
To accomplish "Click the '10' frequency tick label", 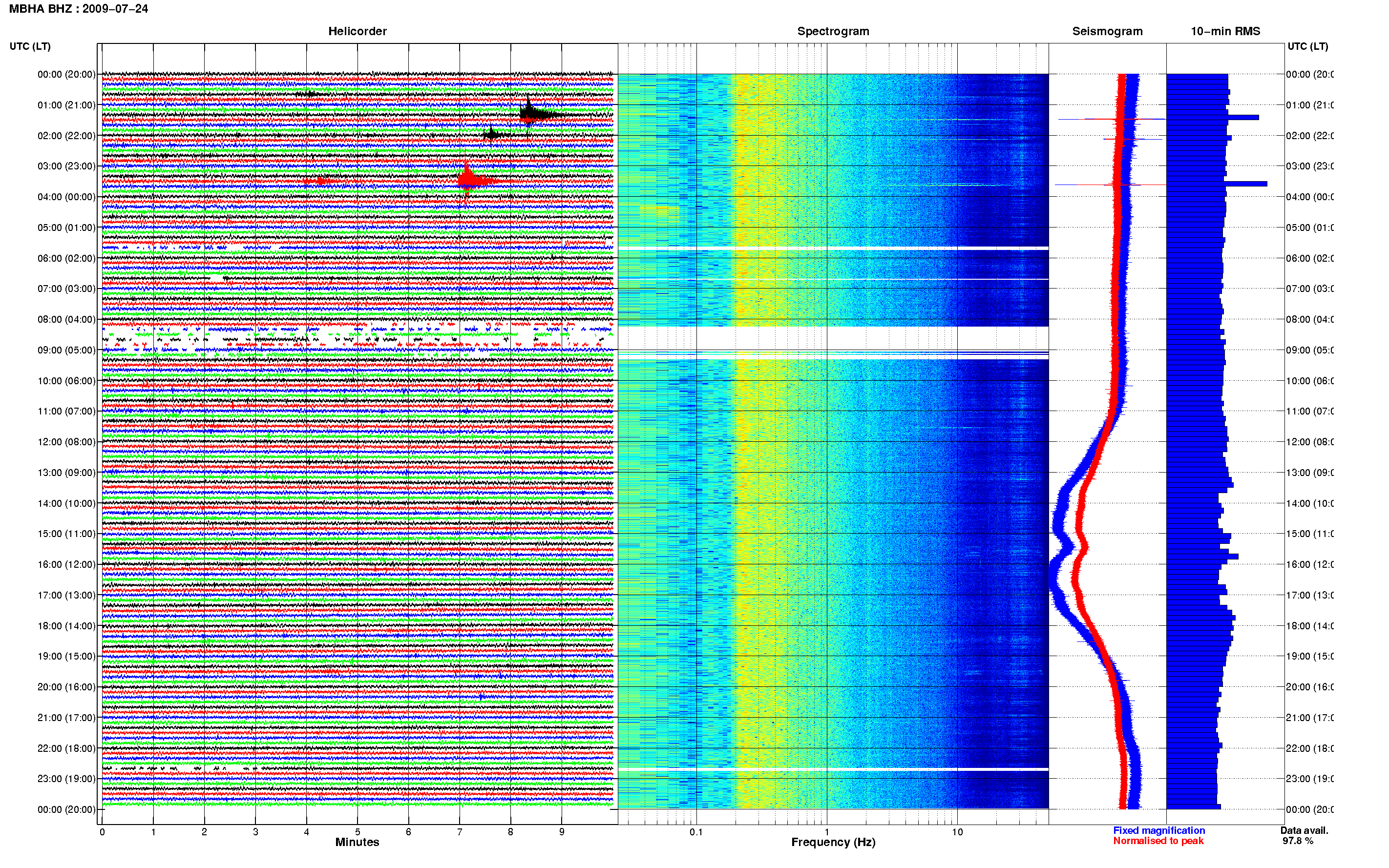I will click(957, 832).
